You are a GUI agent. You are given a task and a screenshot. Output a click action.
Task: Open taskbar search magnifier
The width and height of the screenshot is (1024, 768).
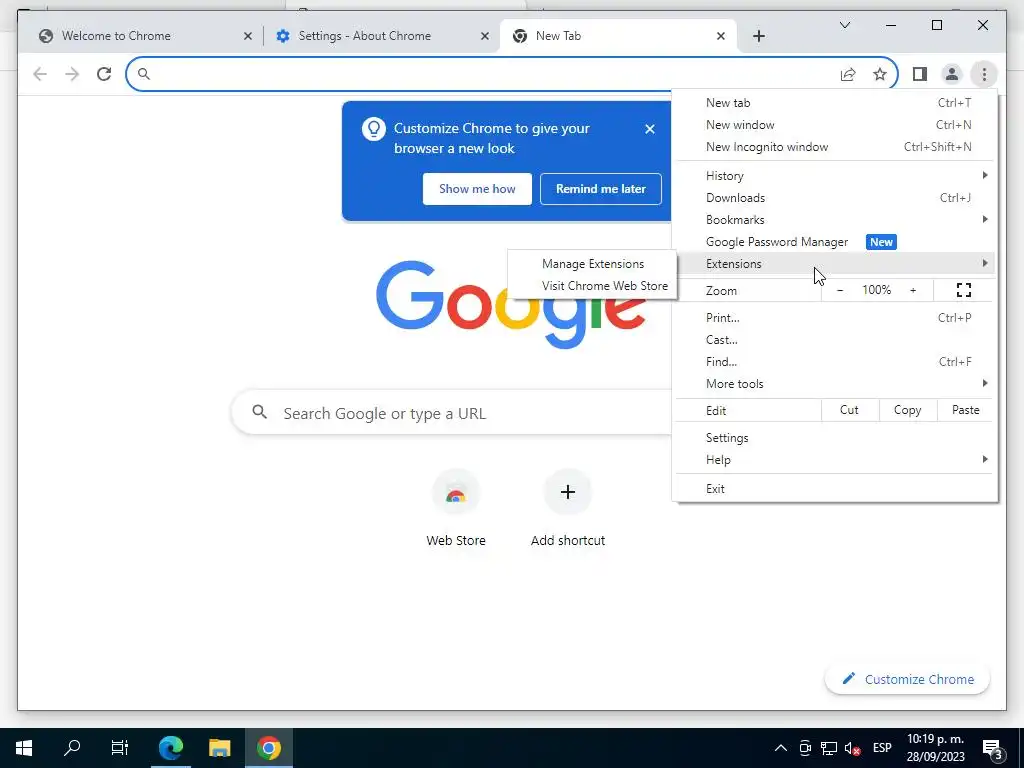(72, 748)
